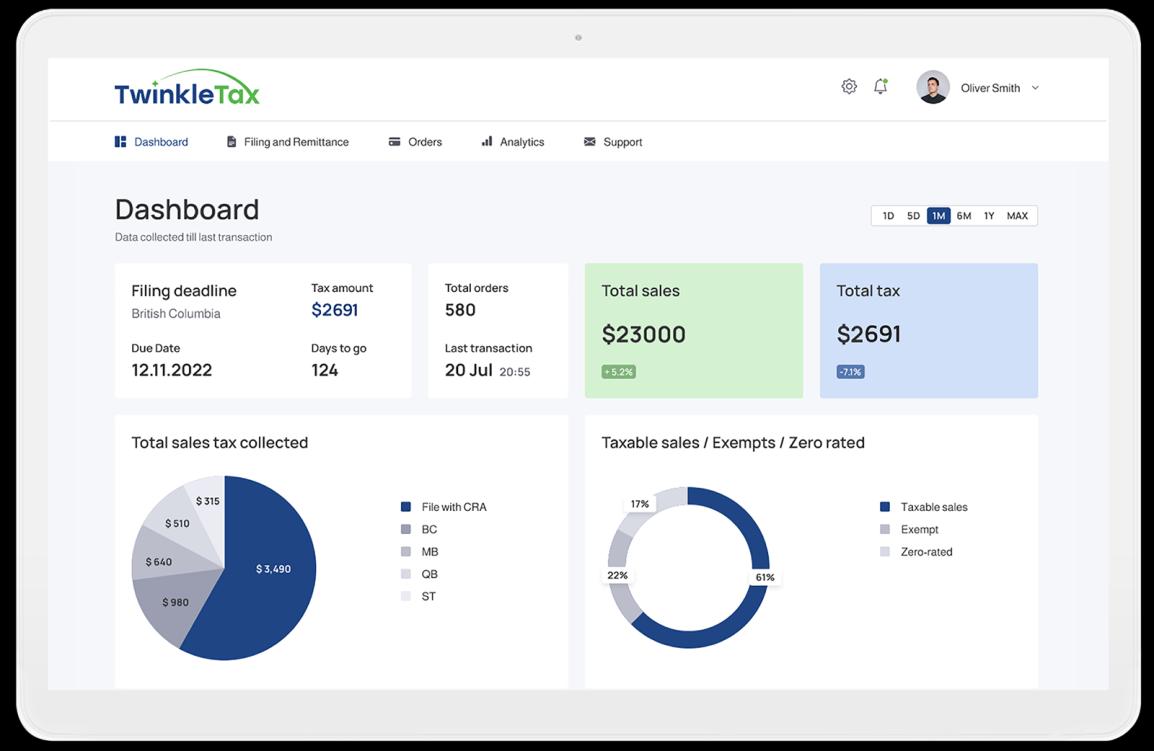Image resolution: width=1154 pixels, height=751 pixels.
Task: Click the Filing and Remittance document icon
Action: [x=231, y=141]
